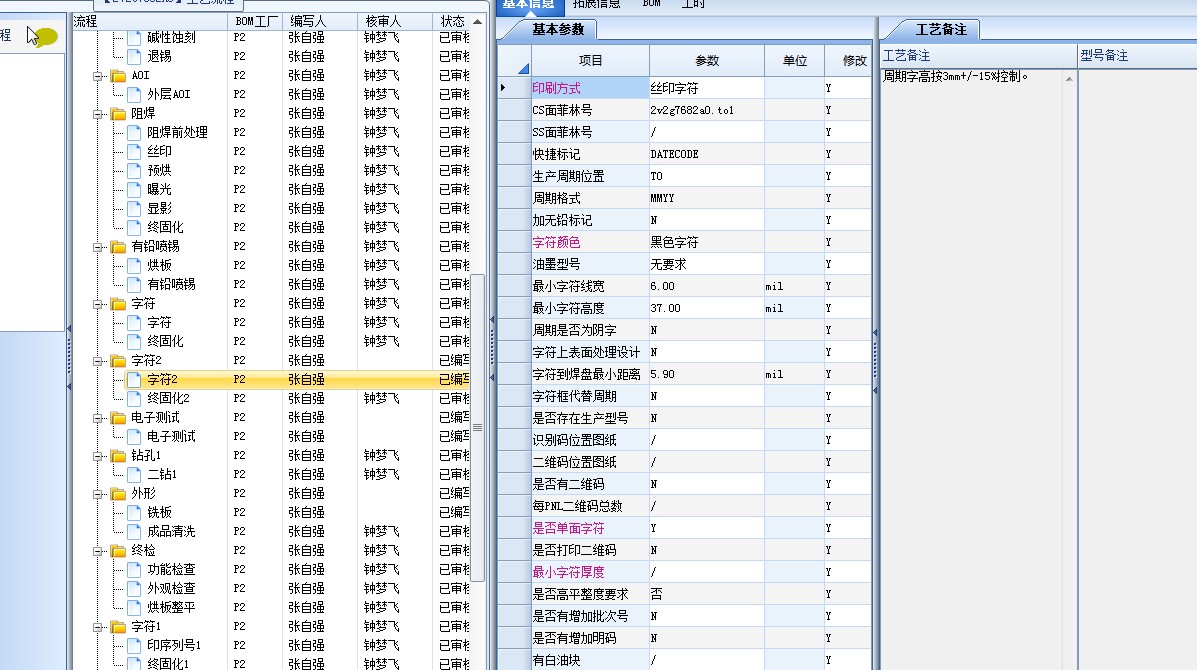Click the remark cell scroll-up arrow

click(1069, 79)
